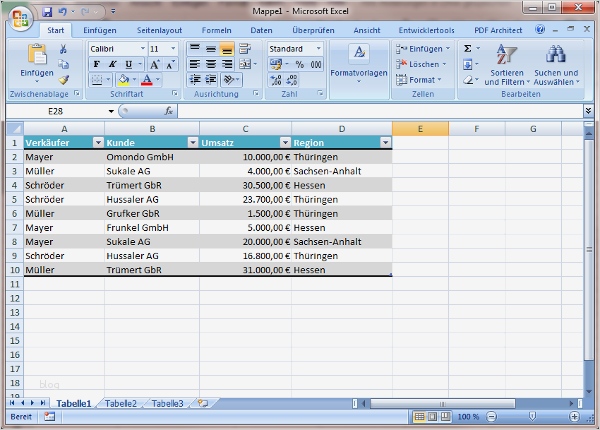Image resolution: width=600 pixels, height=430 pixels.
Task: Open the Verkäufer filter dropdown
Action: pos(98,143)
